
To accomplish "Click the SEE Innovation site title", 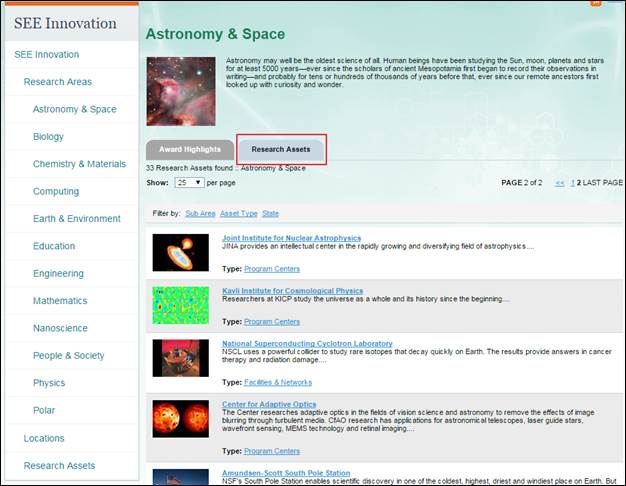I will click(65, 23).
